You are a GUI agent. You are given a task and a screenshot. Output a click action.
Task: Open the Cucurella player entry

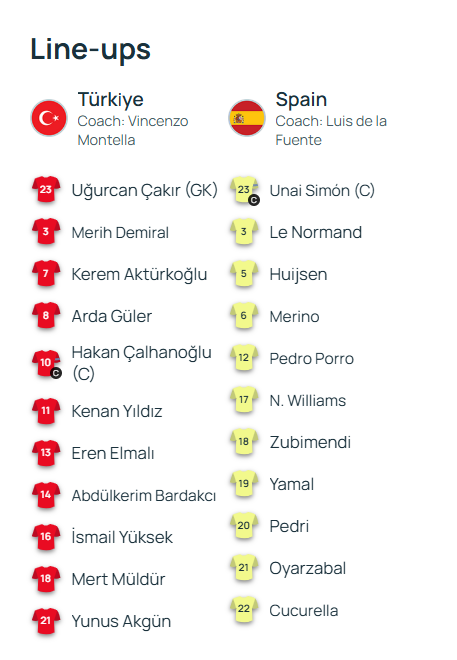tap(303, 610)
